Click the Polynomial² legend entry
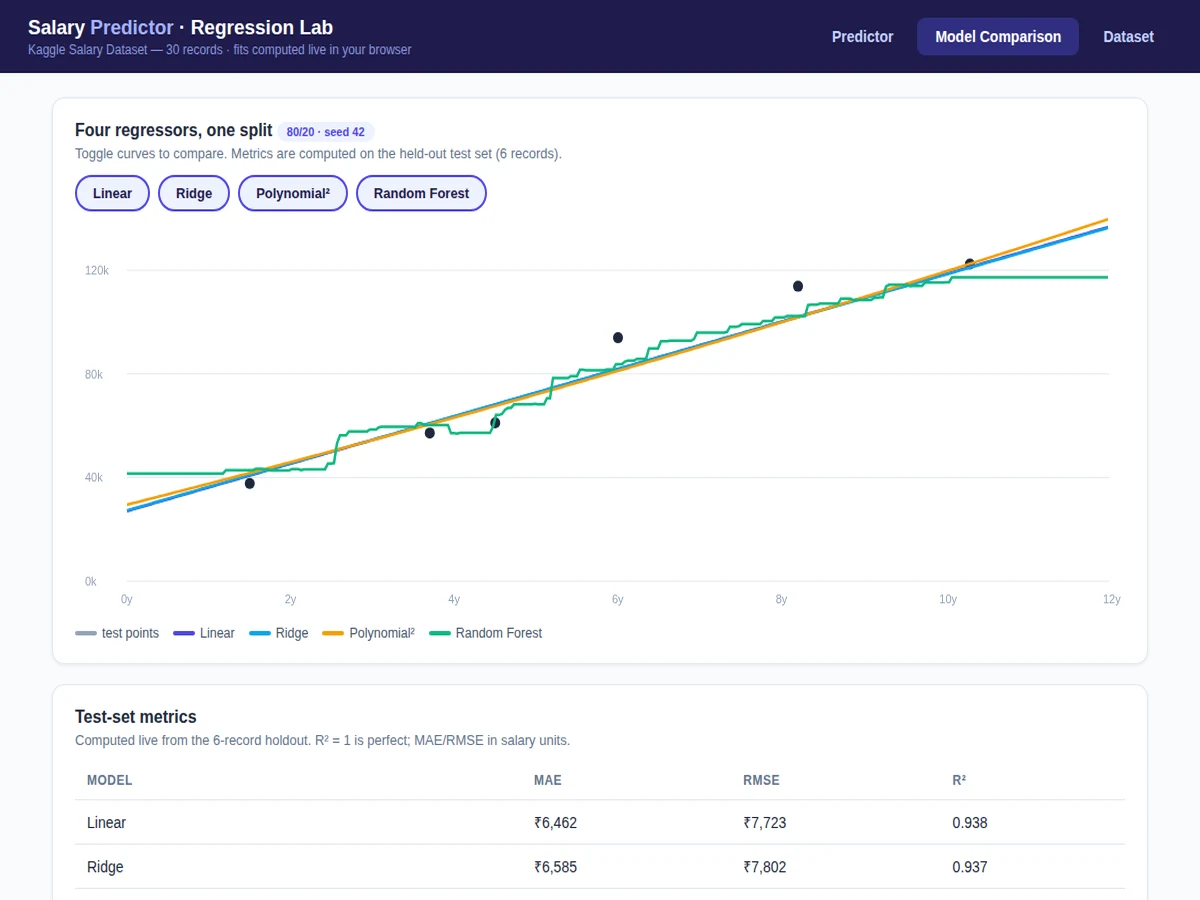Viewport: 1200px width, 900px height. (368, 633)
